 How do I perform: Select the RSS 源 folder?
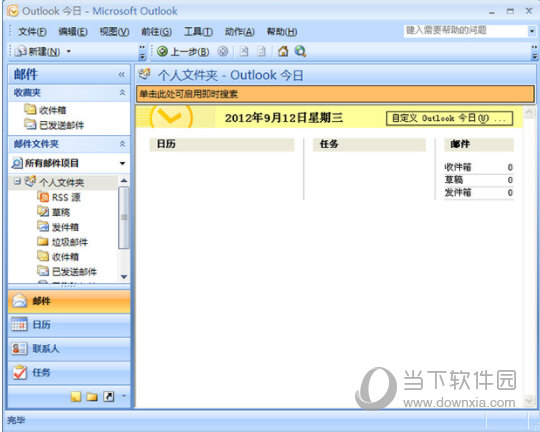pyautogui.click(x=59, y=197)
